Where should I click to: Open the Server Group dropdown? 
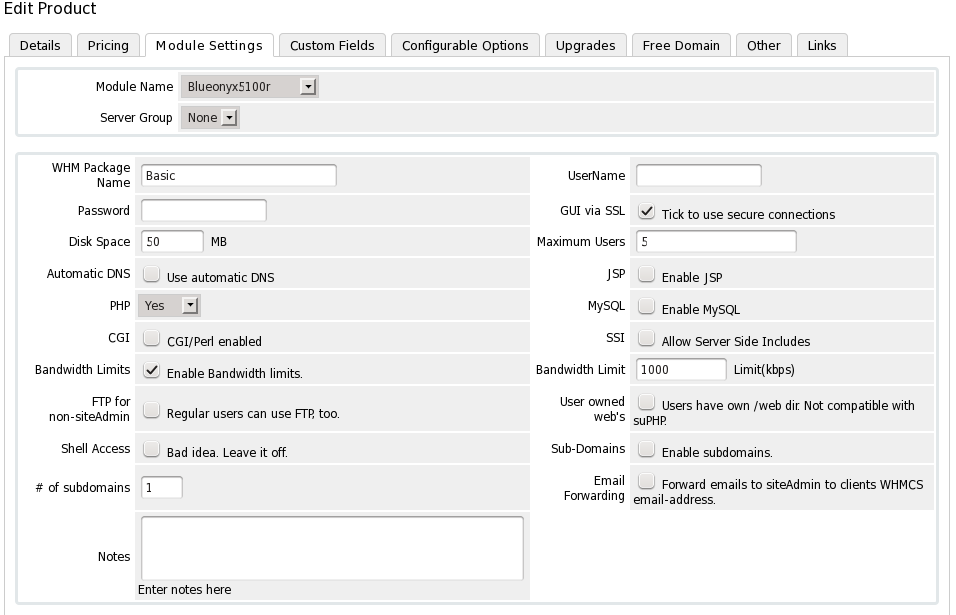(x=210, y=118)
